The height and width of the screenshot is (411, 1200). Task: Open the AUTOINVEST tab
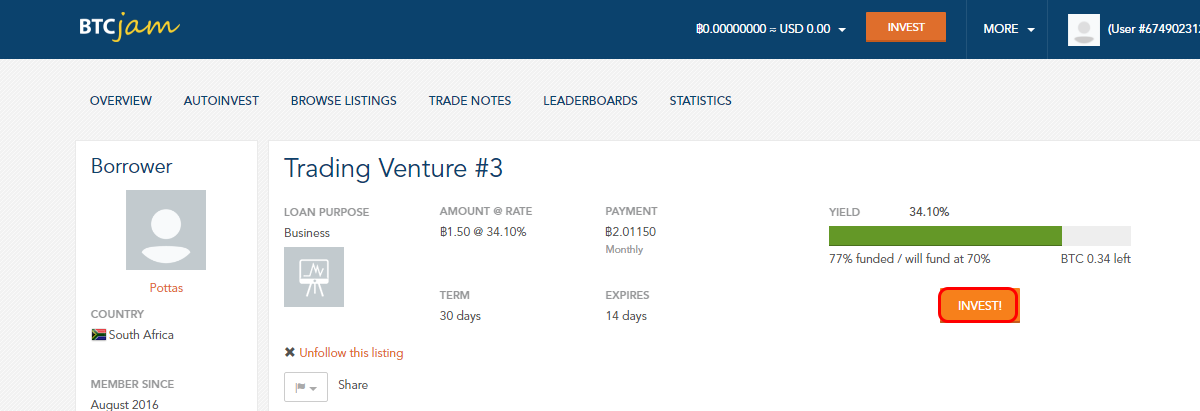tap(221, 101)
